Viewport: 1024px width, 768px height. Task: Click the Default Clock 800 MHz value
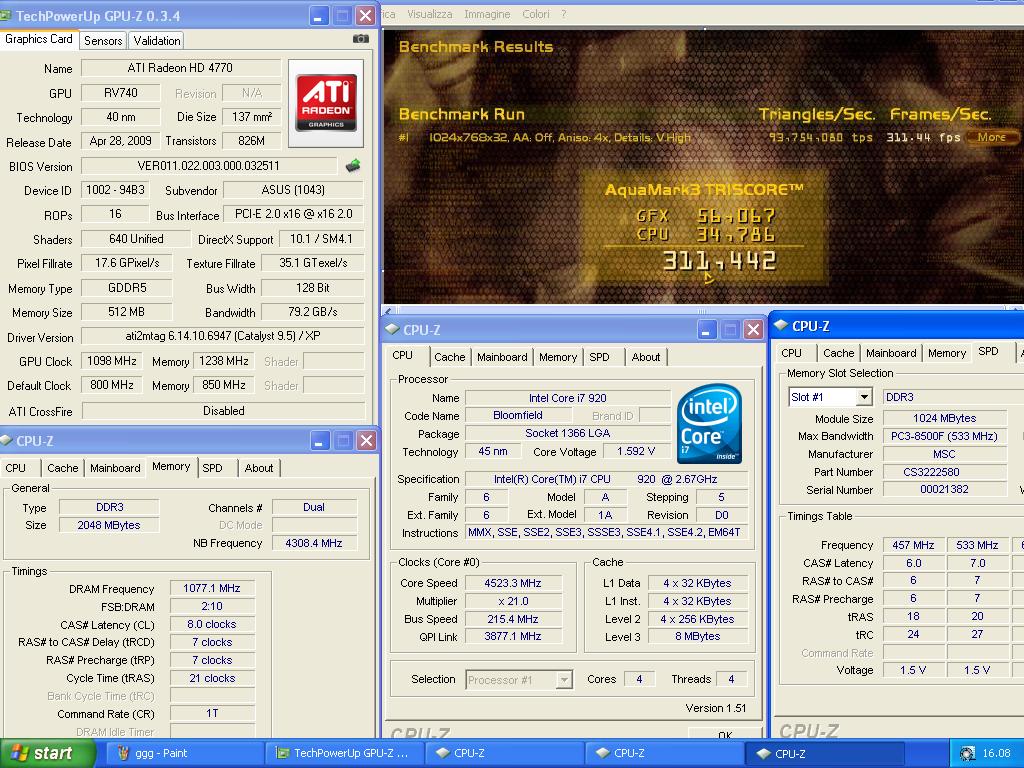click(112, 385)
